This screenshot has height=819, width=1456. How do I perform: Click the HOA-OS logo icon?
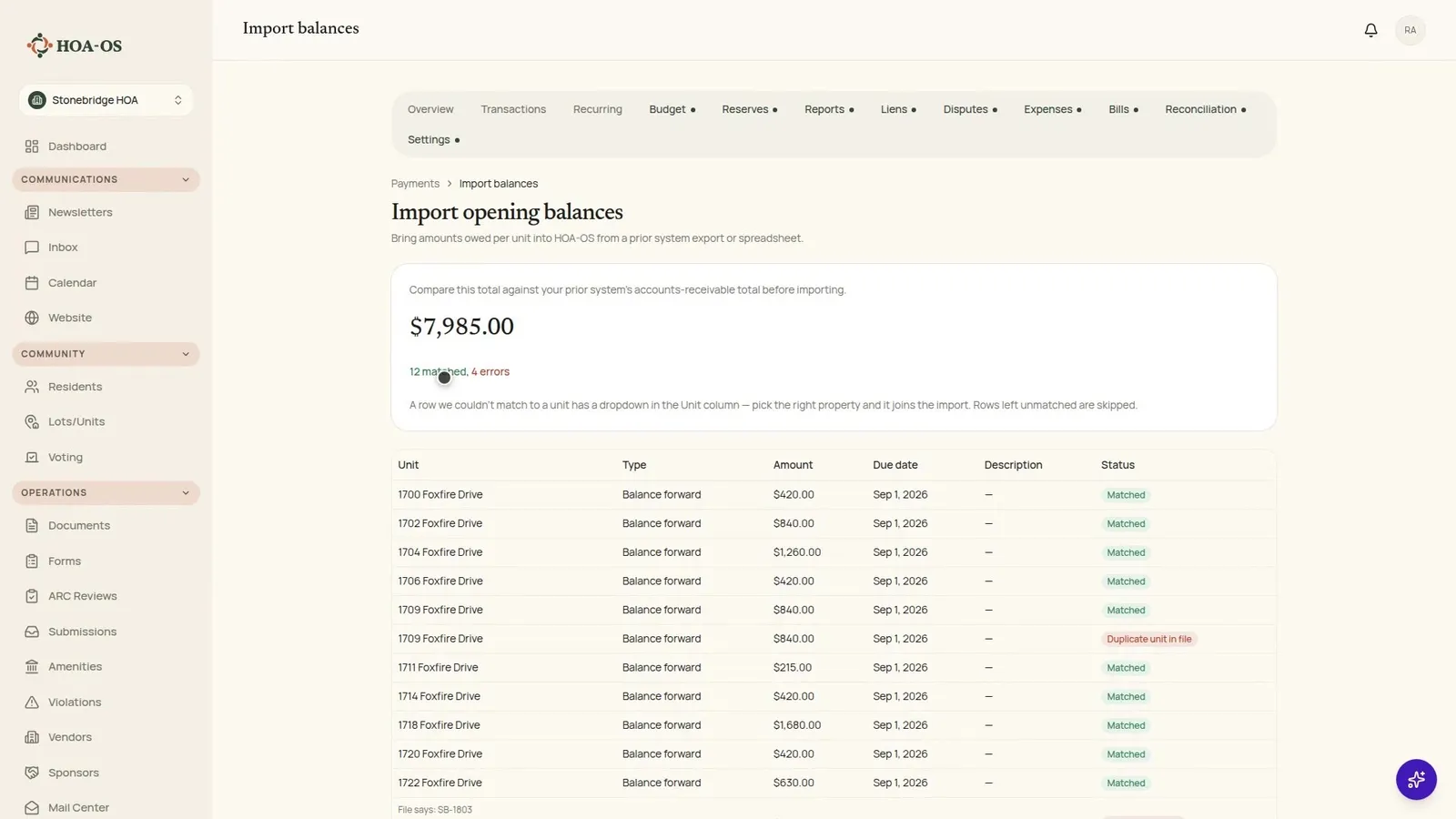39,45
